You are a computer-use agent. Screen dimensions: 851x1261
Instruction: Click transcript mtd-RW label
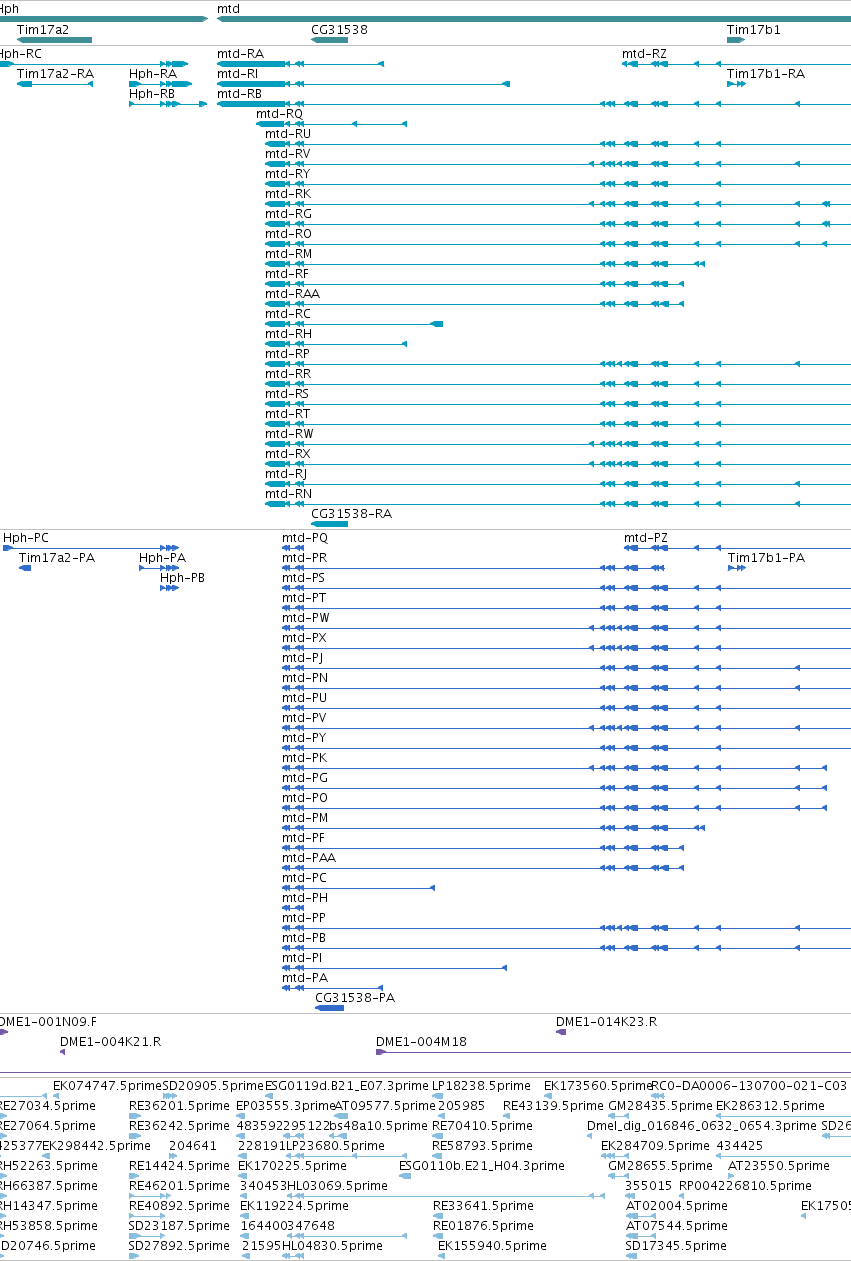pos(290,434)
